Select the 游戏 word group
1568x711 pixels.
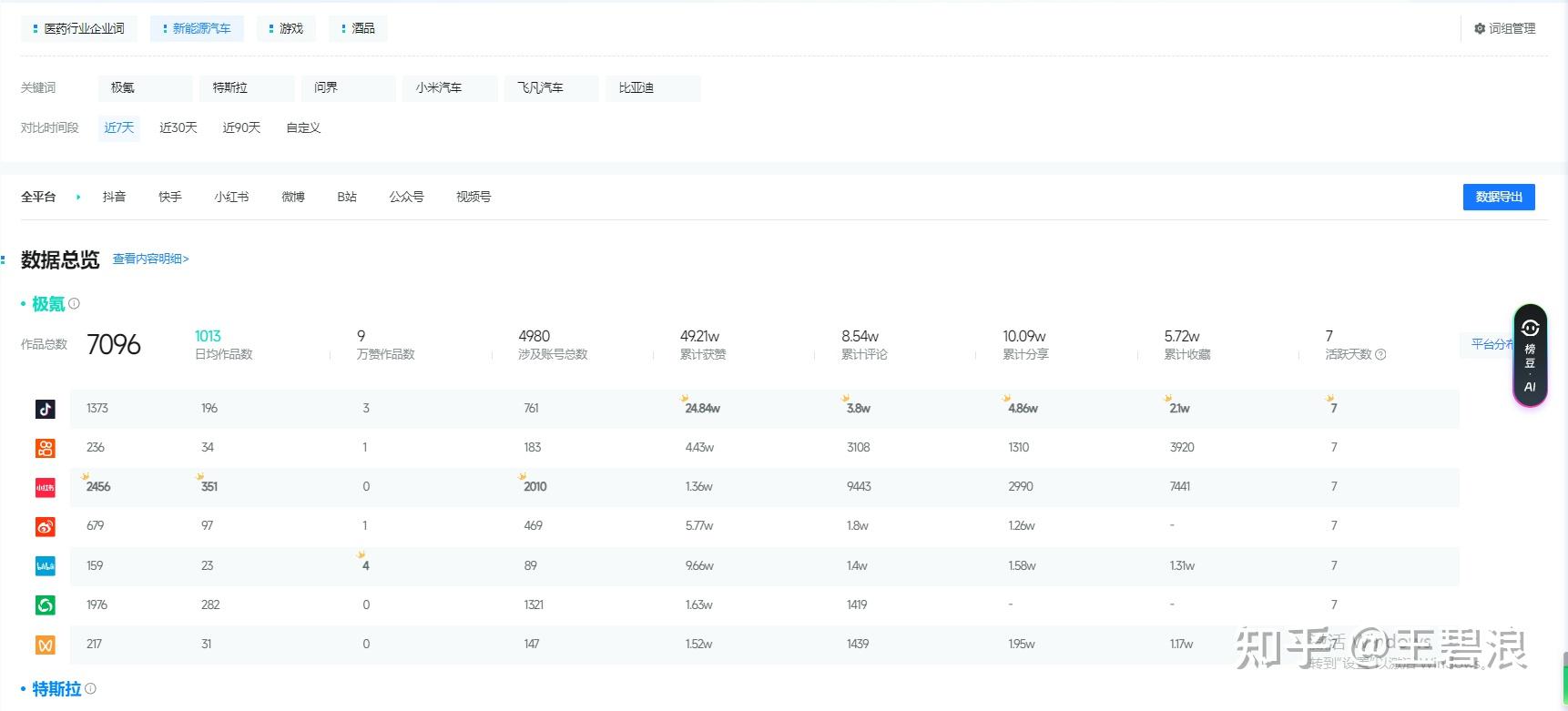[286, 28]
